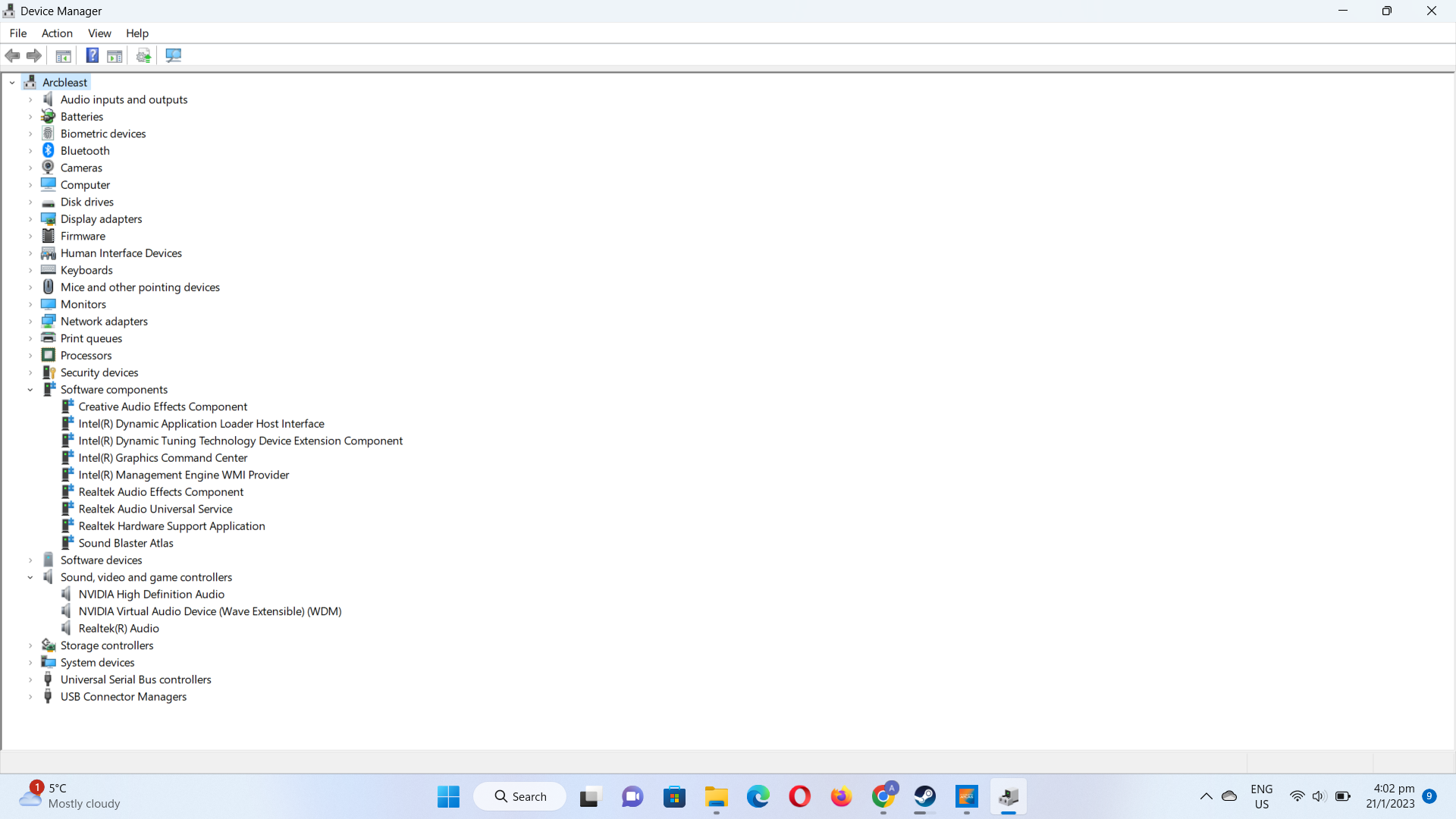Switch the ENG US input language
Viewport: 1456px width, 819px height.
pos(1262,796)
